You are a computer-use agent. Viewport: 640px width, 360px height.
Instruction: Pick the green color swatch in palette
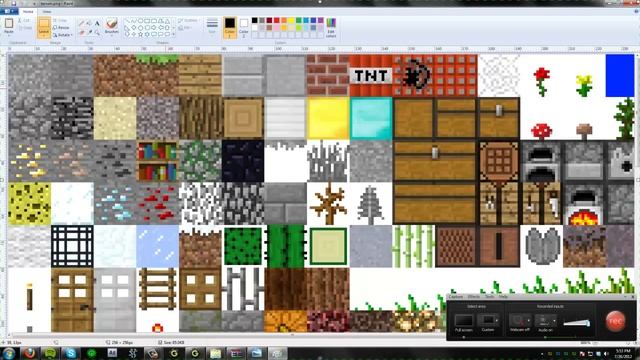pyautogui.click(x=299, y=20)
